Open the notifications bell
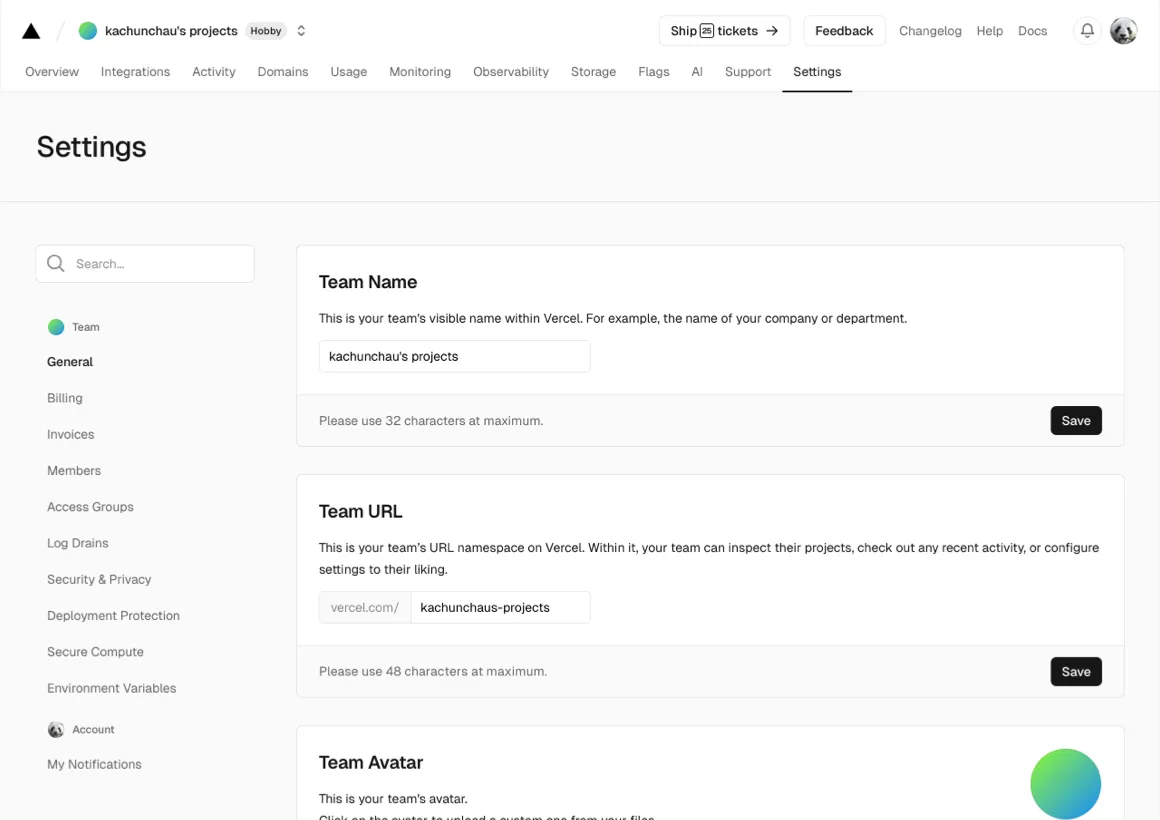This screenshot has width=1160, height=820. click(1087, 30)
